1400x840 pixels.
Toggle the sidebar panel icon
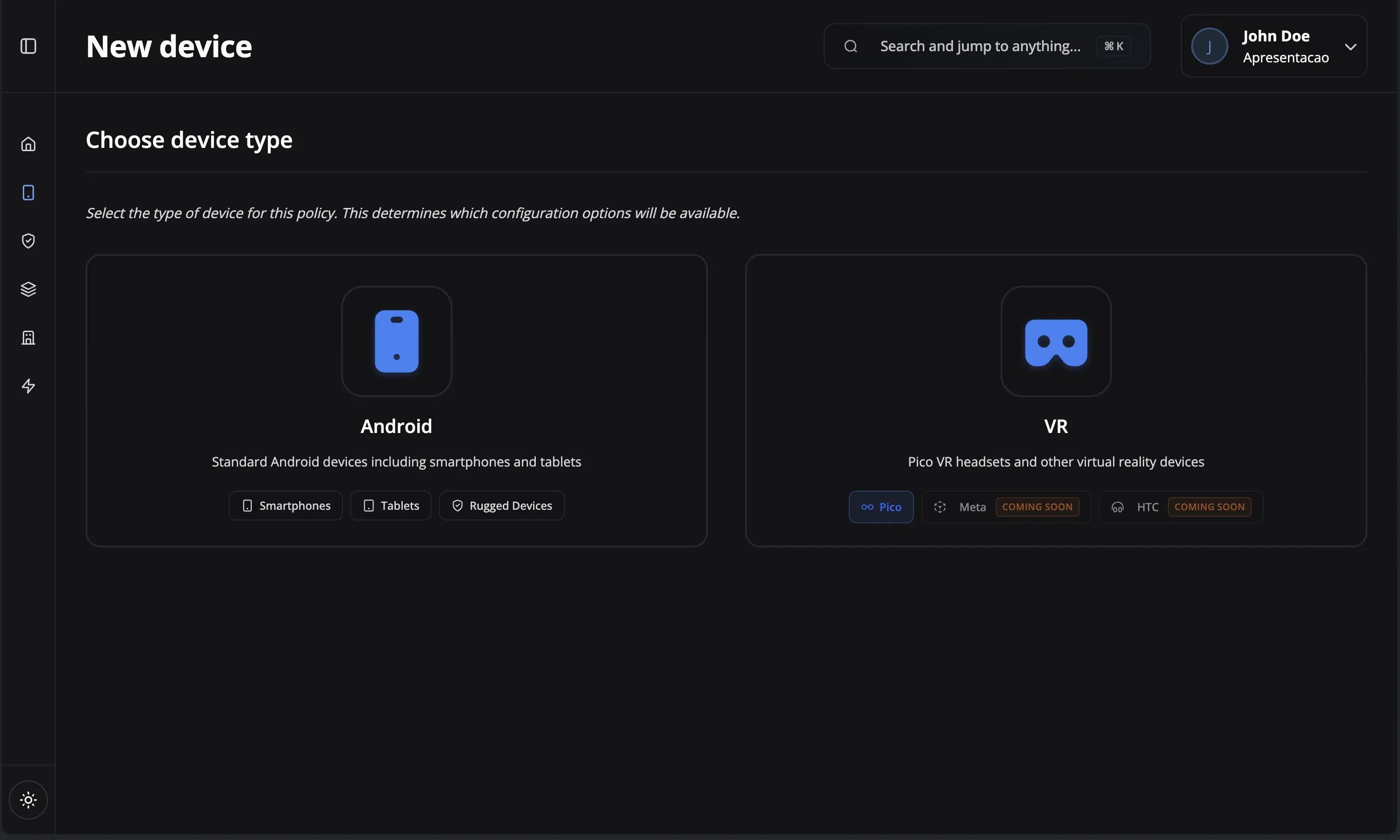click(x=28, y=46)
